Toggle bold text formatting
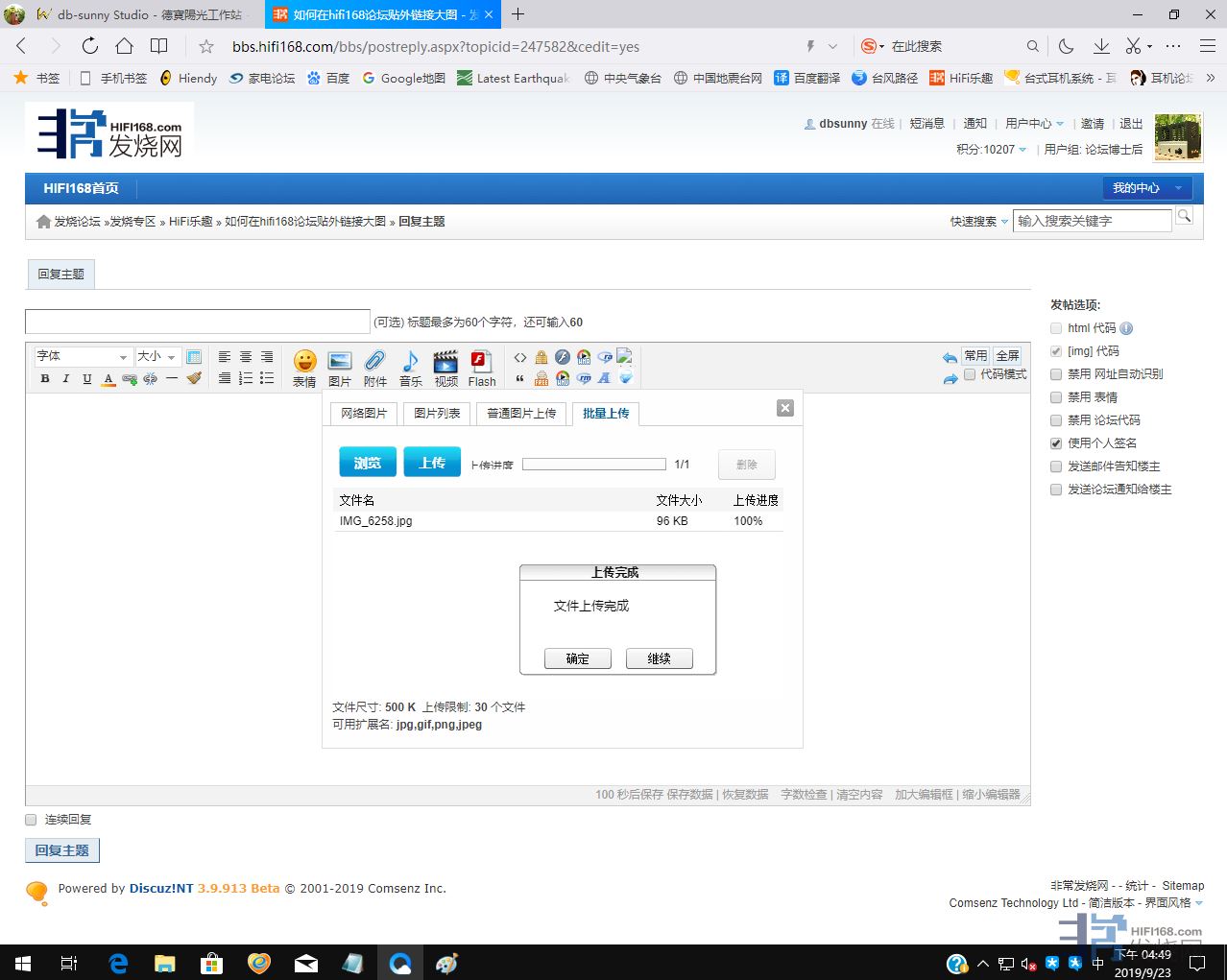The height and width of the screenshot is (980, 1227). tap(45, 379)
